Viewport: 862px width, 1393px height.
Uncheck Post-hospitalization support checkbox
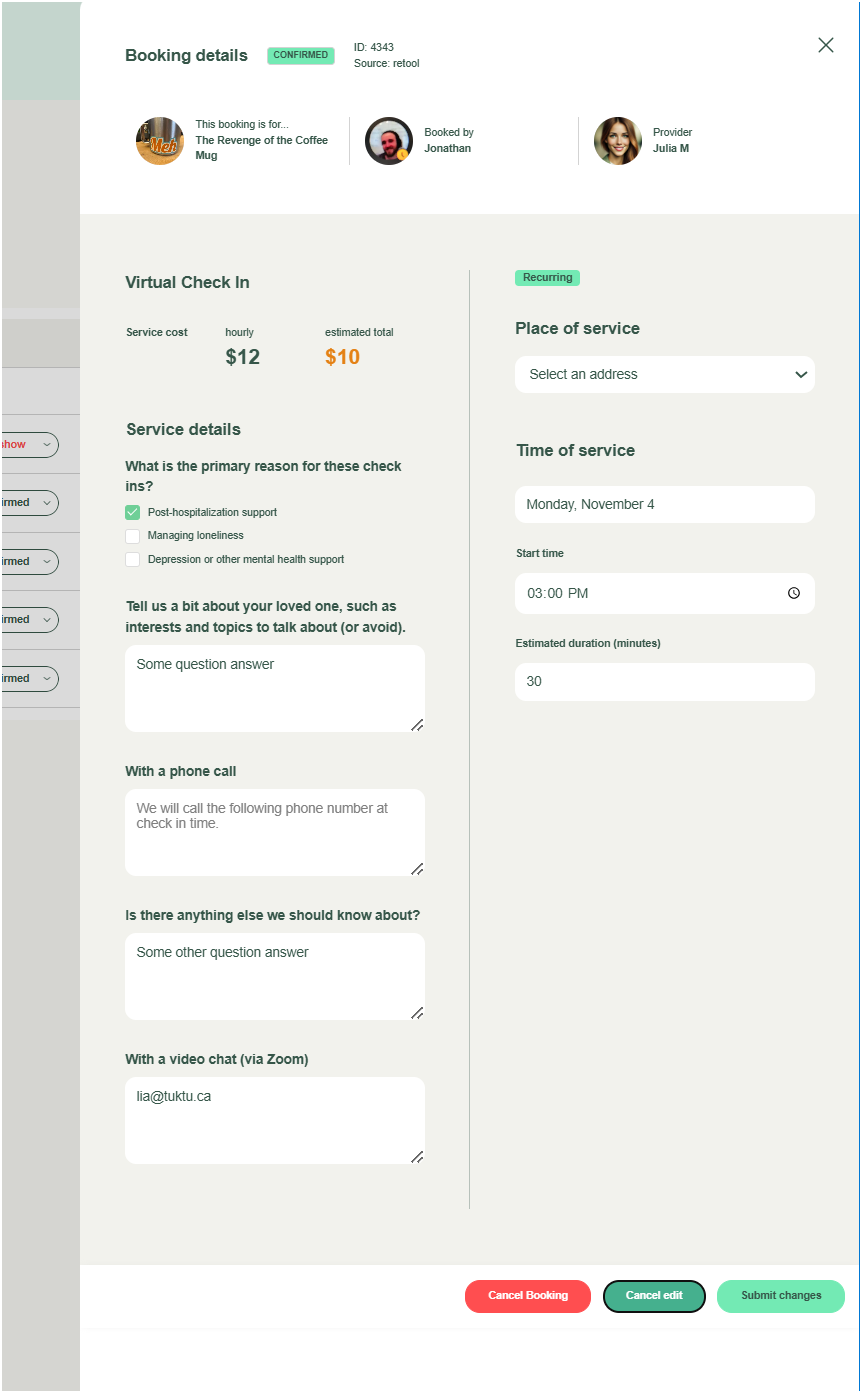pyautogui.click(x=132, y=512)
